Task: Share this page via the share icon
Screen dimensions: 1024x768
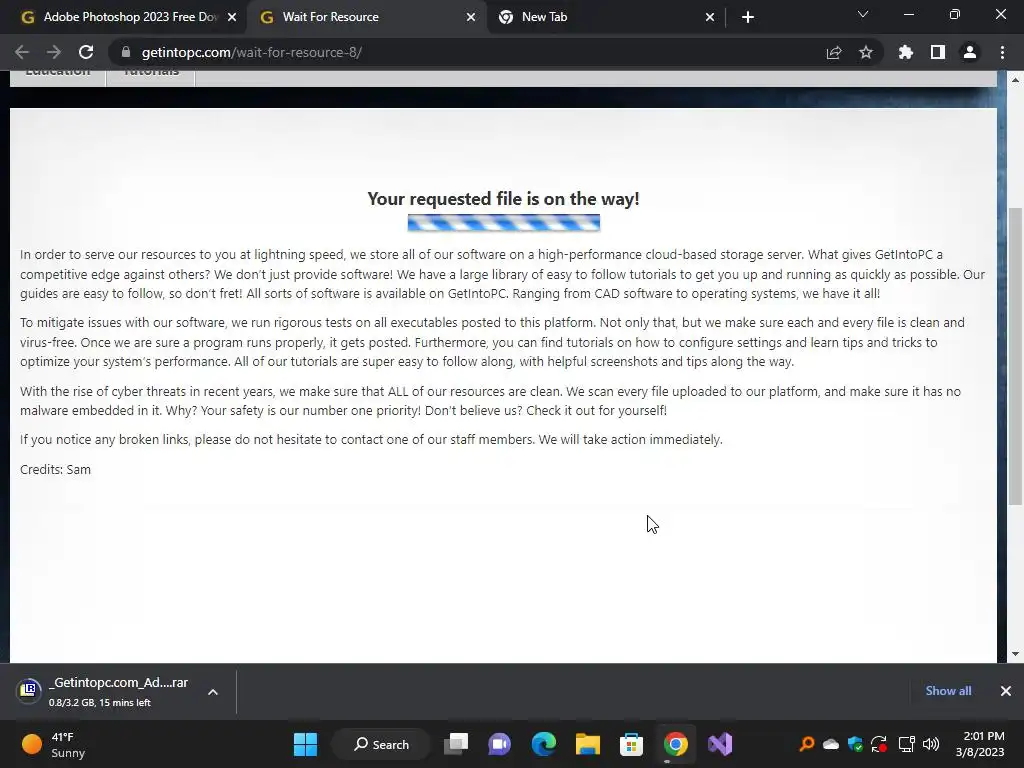Action: [x=834, y=52]
